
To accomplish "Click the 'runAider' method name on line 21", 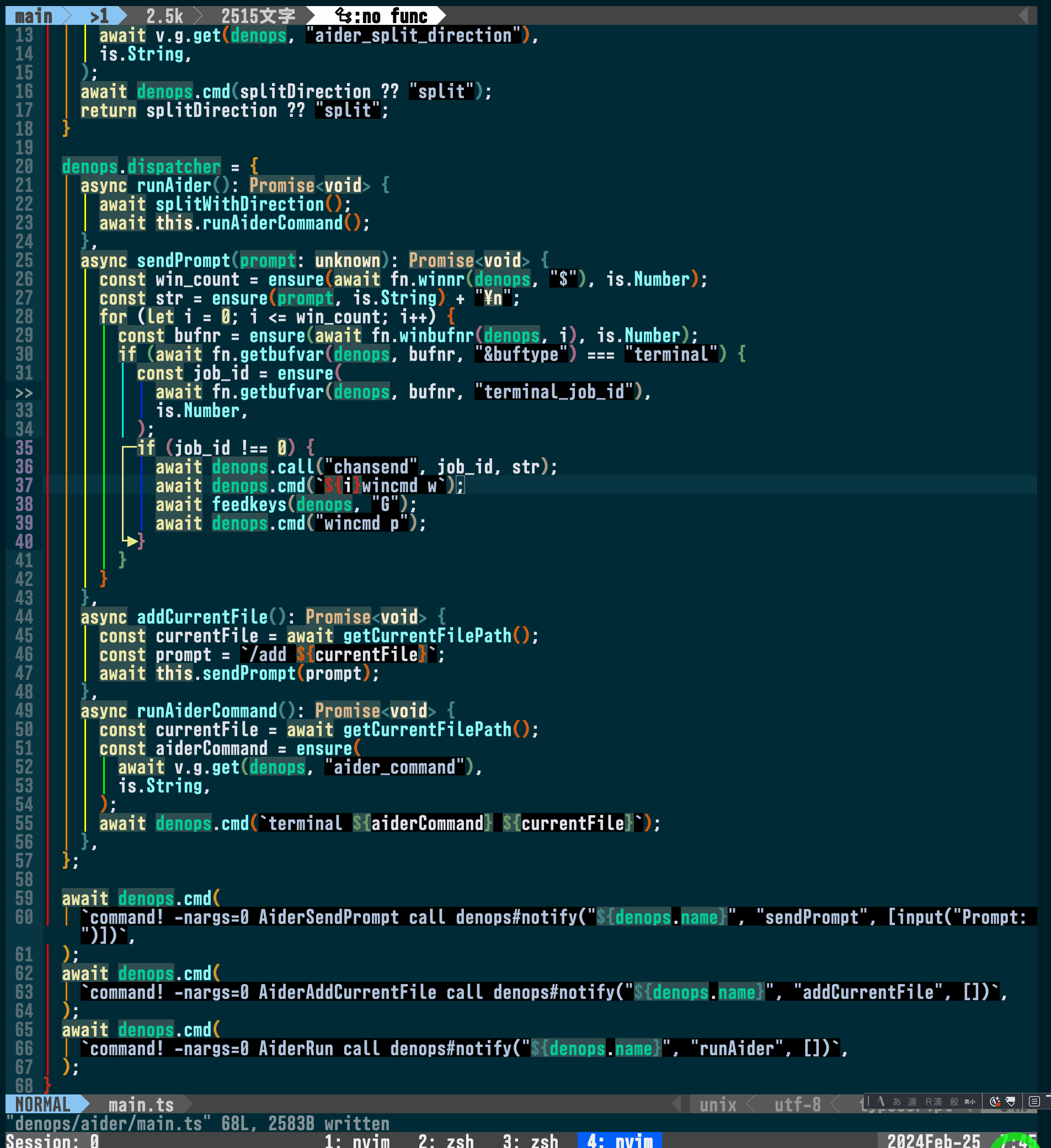I will pyautogui.click(x=174, y=185).
